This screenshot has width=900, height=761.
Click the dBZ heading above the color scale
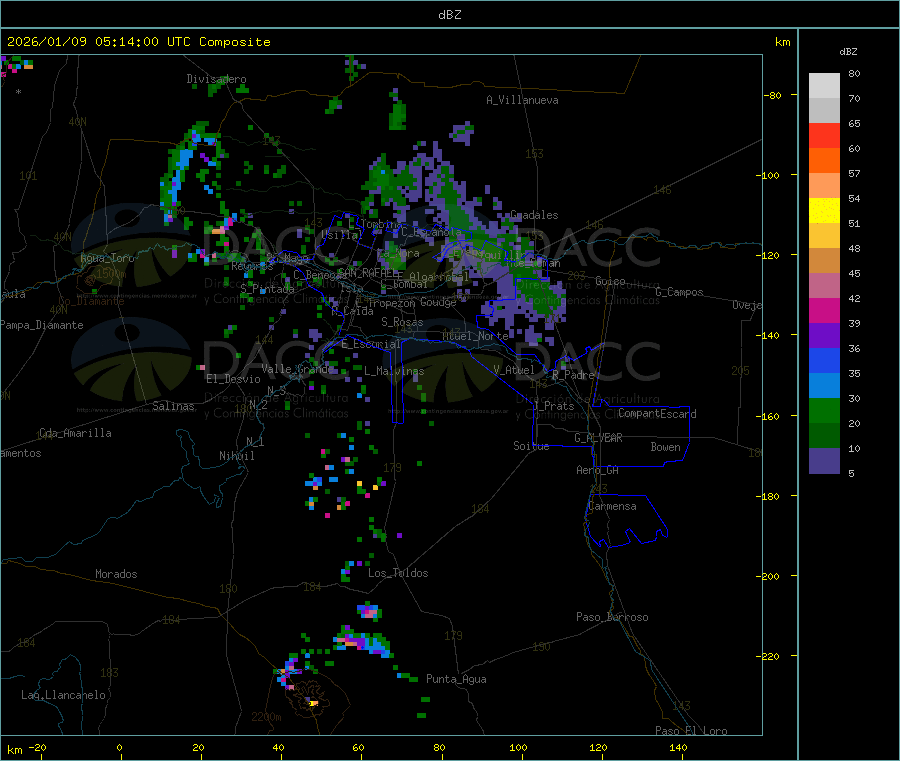[848, 52]
